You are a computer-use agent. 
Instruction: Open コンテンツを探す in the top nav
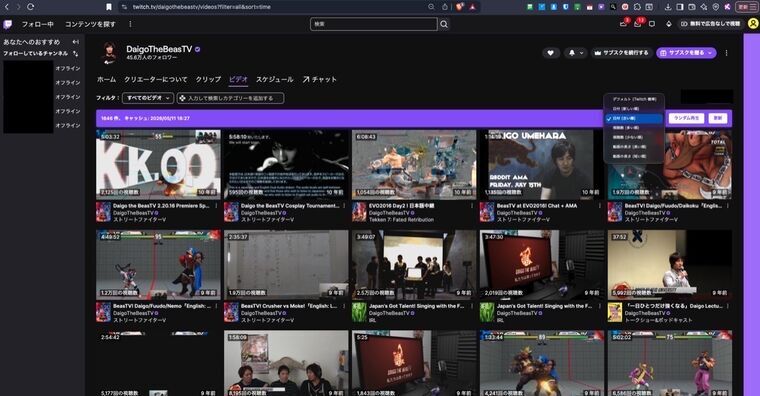pyautogui.click(x=90, y=24)
